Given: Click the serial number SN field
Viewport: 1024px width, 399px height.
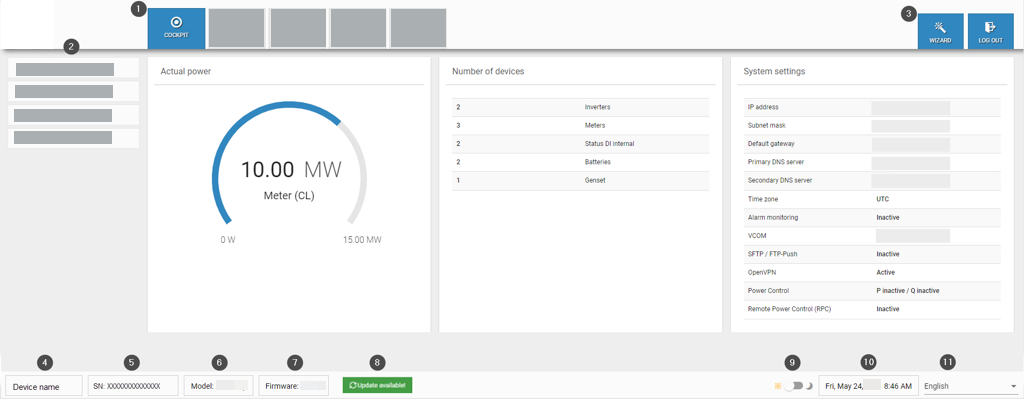Looking at the screenshot, I should click(133, 386).
